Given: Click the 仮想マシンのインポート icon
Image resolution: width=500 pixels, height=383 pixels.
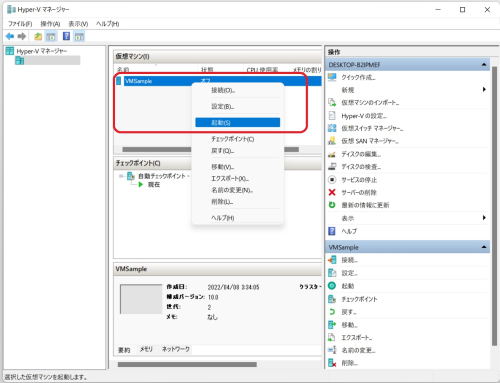Looking at the screenshot, I should coord(332,102).
